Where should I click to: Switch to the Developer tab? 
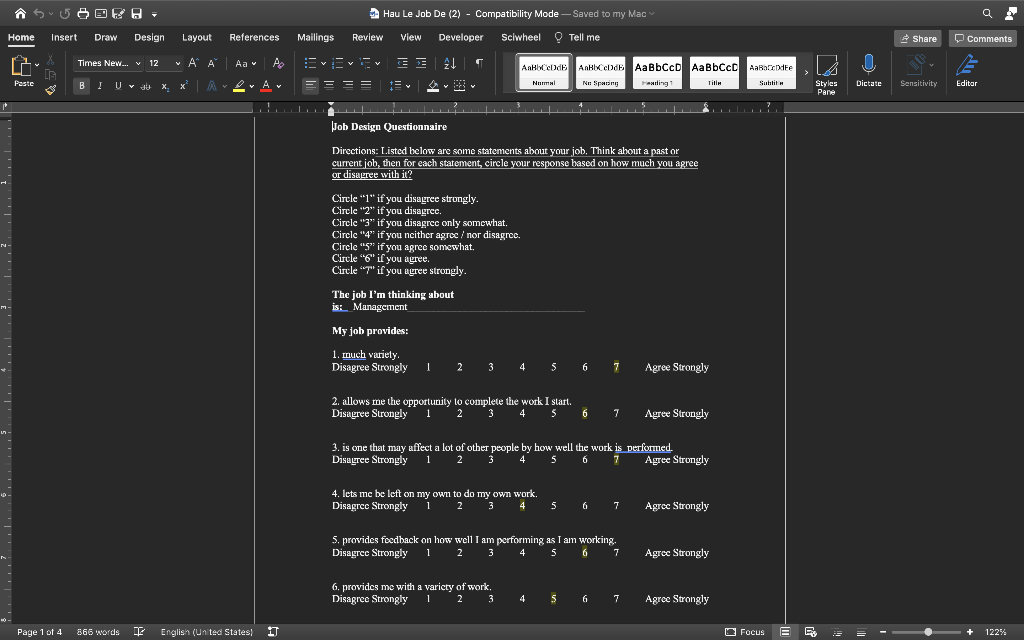(461, 37)
